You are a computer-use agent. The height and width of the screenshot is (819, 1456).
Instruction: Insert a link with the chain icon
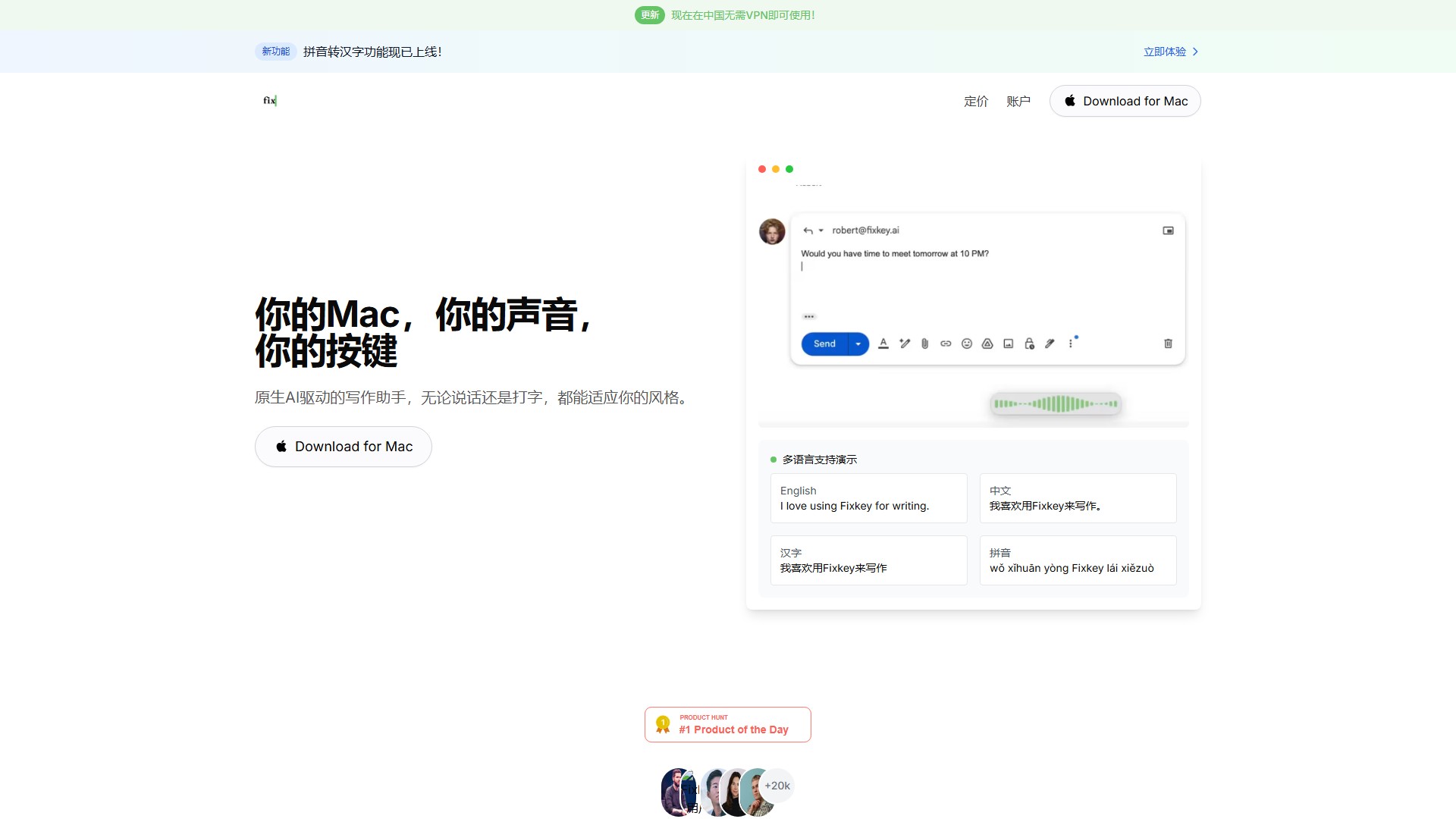click(946, 344)
